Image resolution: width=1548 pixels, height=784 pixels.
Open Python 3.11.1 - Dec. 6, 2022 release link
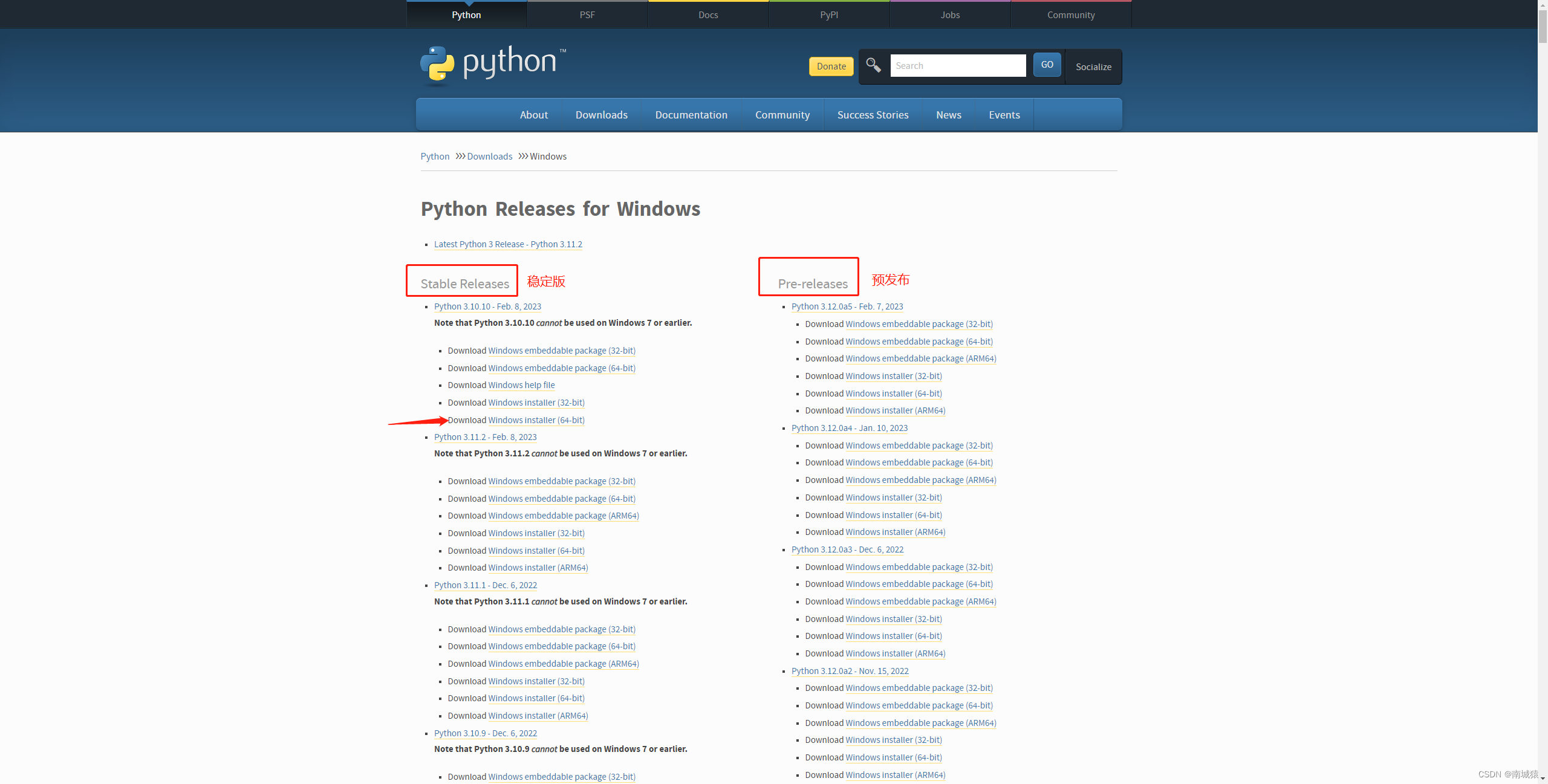[486, 585]
